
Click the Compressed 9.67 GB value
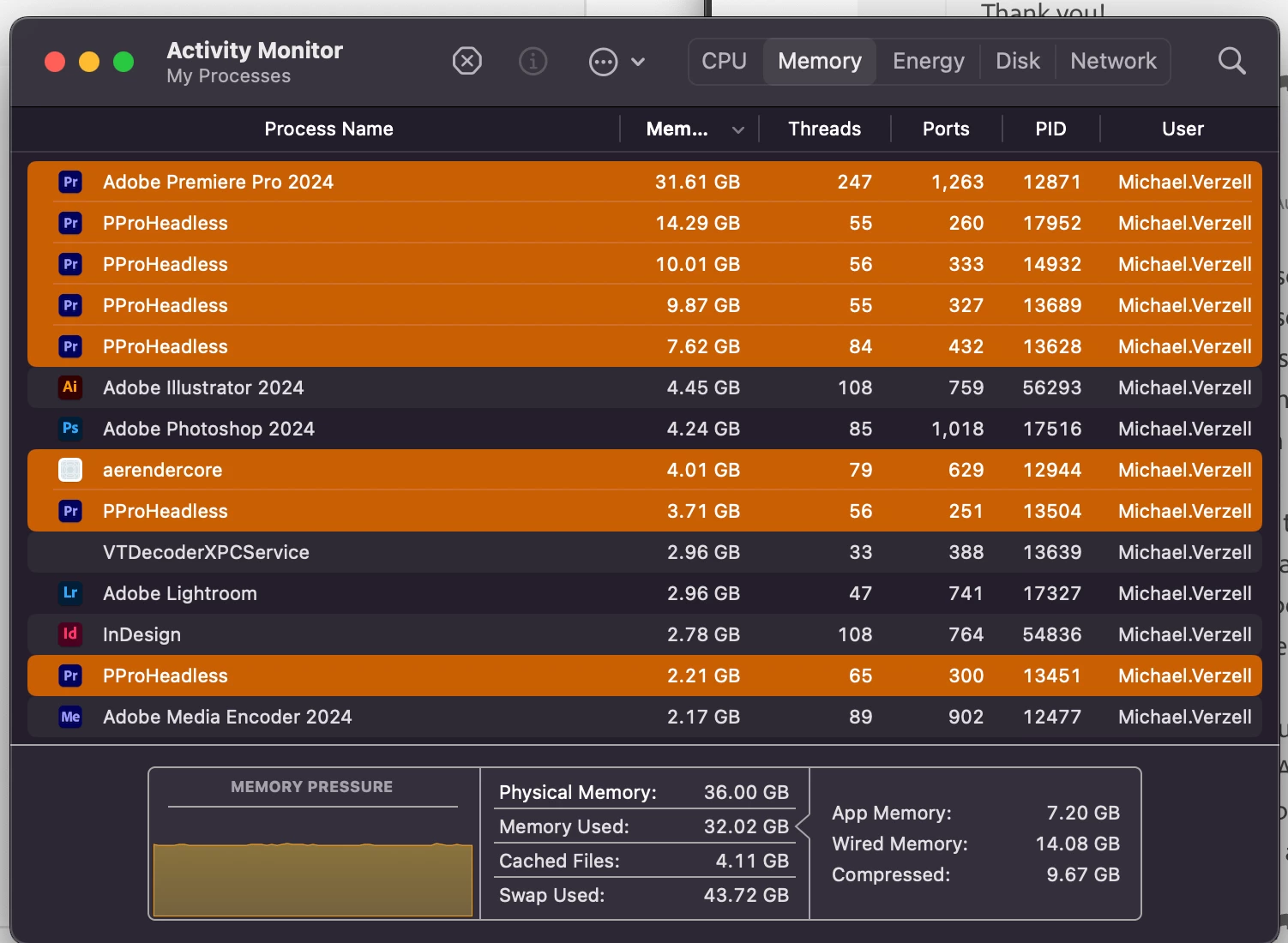[x=1083, y=874]
